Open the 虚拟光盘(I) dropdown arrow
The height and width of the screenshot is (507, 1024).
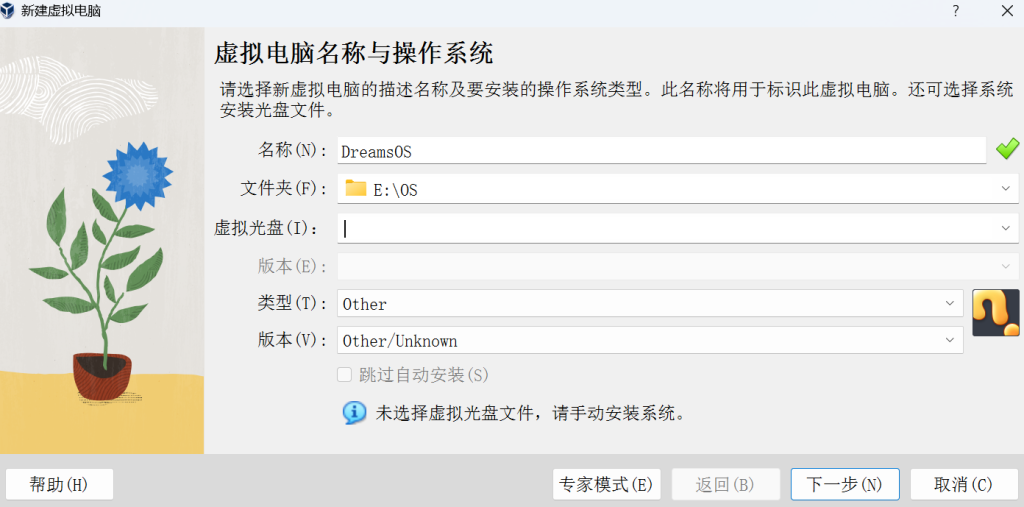[1005, 228]
